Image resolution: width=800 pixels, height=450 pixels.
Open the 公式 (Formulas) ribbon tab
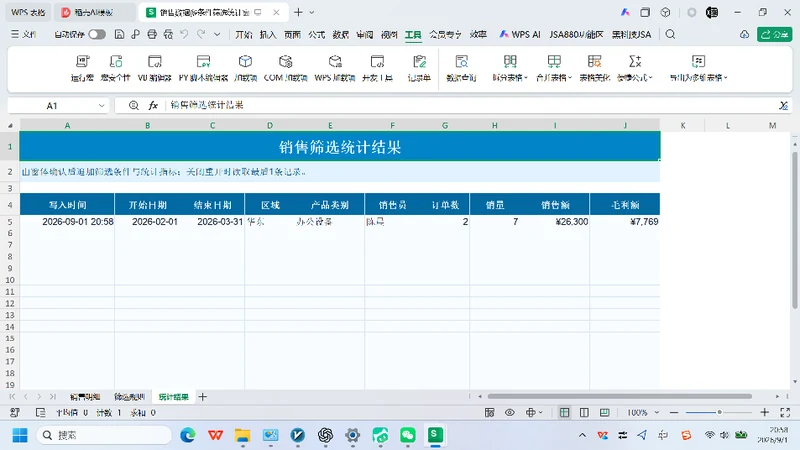pos(316,34)
